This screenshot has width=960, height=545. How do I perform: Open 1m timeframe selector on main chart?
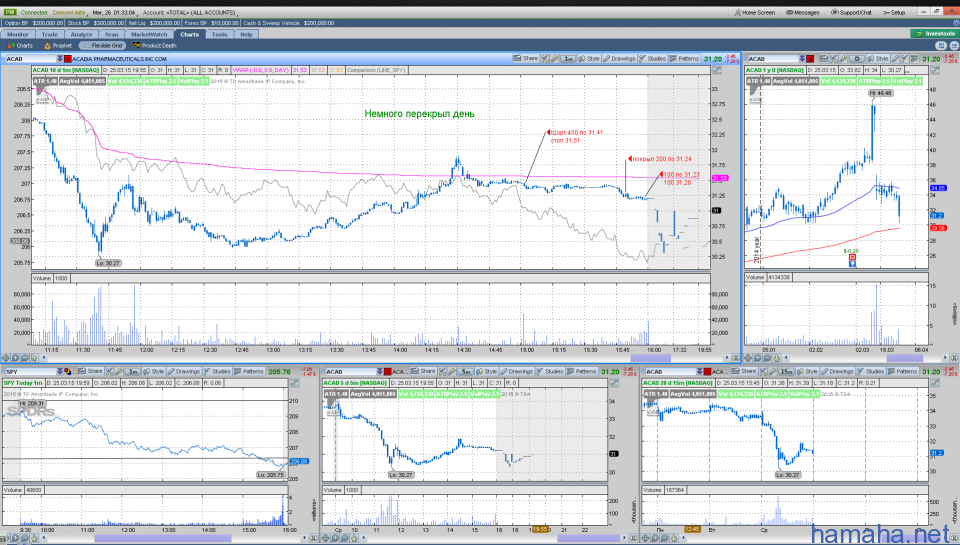(568, 59)
